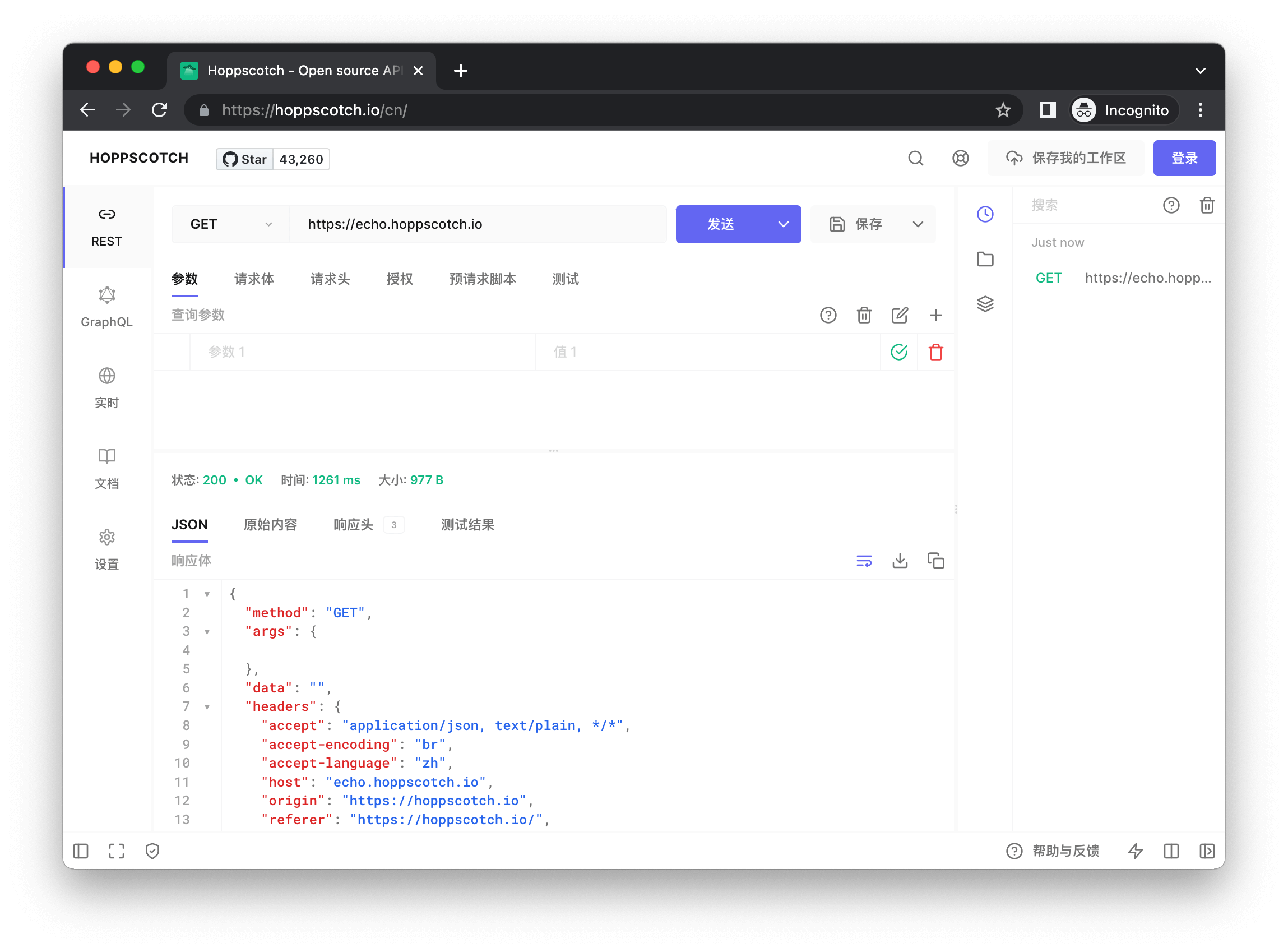
Task: Click the request URL input field
Action: click(478, 224)
